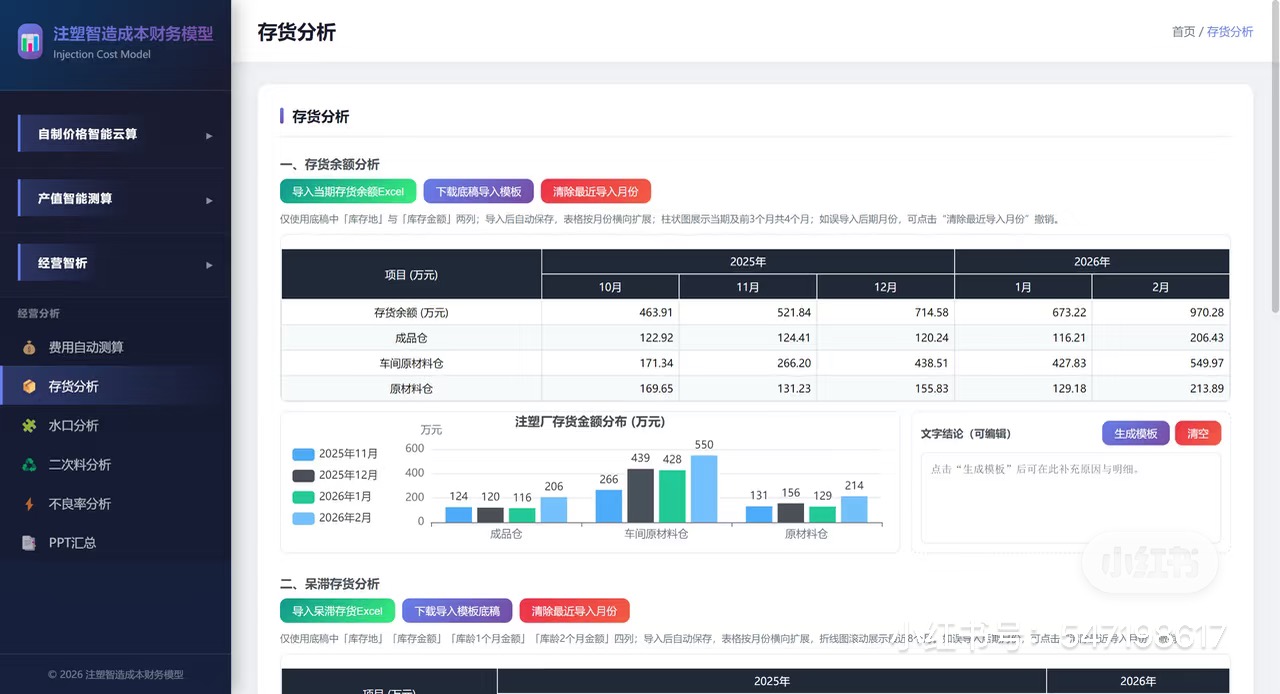
Task: Click the cell value 970.28
Action: (x=1206, y=312)
